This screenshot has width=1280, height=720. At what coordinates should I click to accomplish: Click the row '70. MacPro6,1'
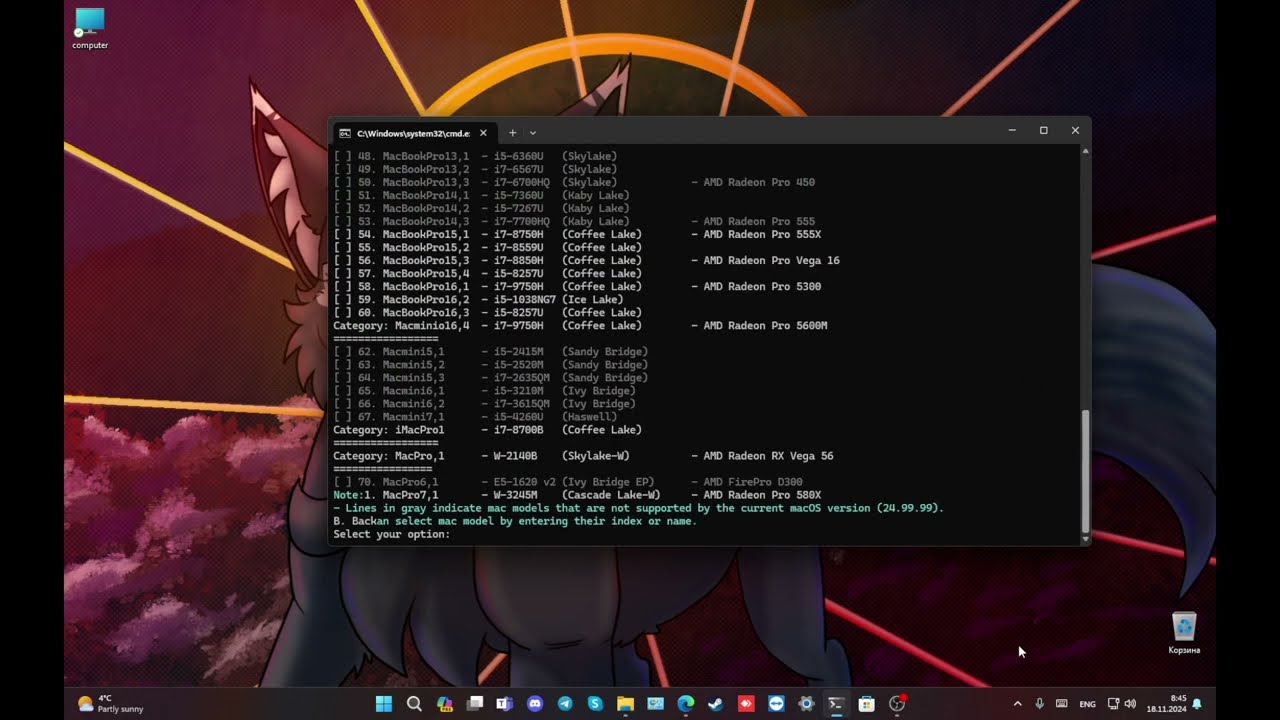(x=568, y=481)
